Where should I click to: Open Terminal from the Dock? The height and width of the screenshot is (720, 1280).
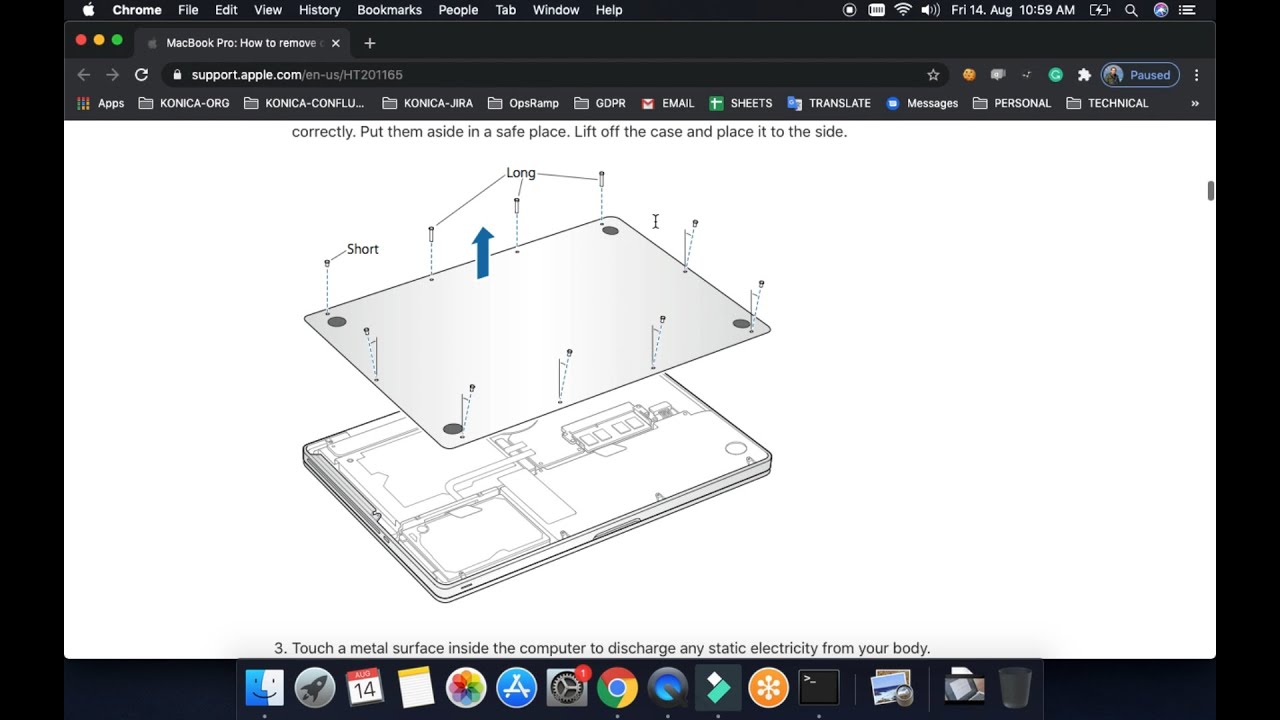(x=818, y=688)
